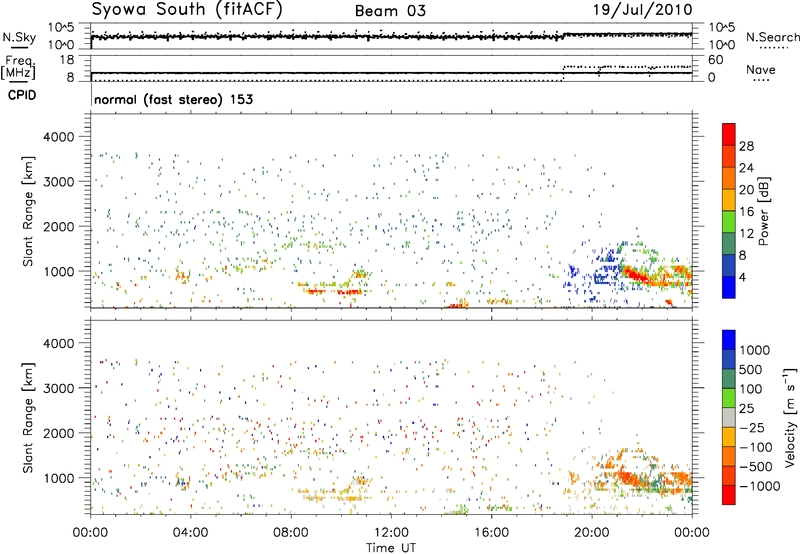The width and height of the screenshot is (800, 554).
Task: Click the "500" Velocity color bar label
Action: point(751,369)
